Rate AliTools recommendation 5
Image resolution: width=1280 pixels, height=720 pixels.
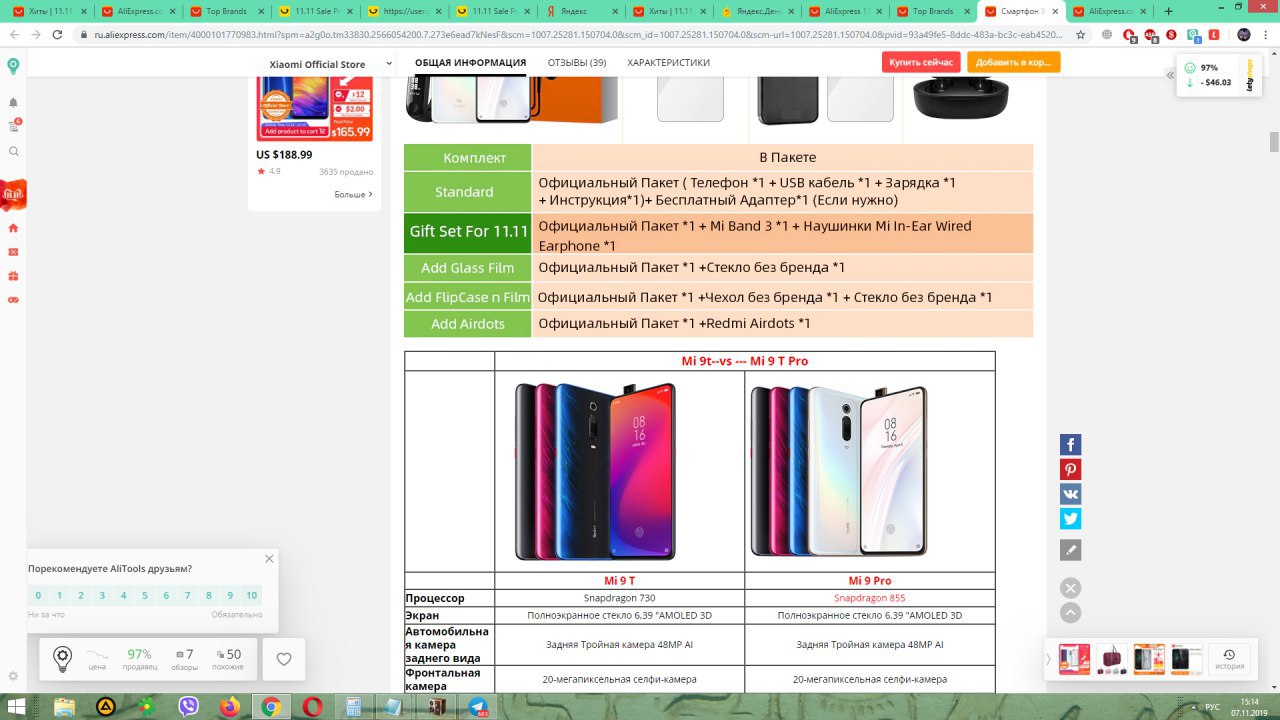[x=145, y=595]
